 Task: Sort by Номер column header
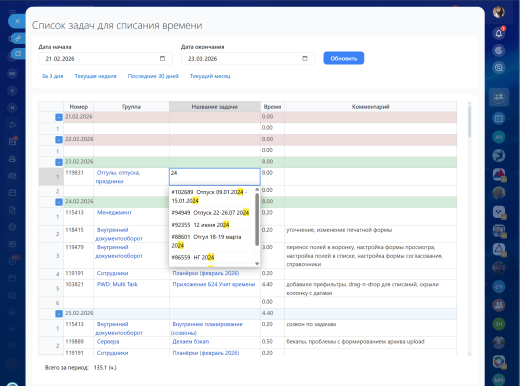click(x=79, y=107)
